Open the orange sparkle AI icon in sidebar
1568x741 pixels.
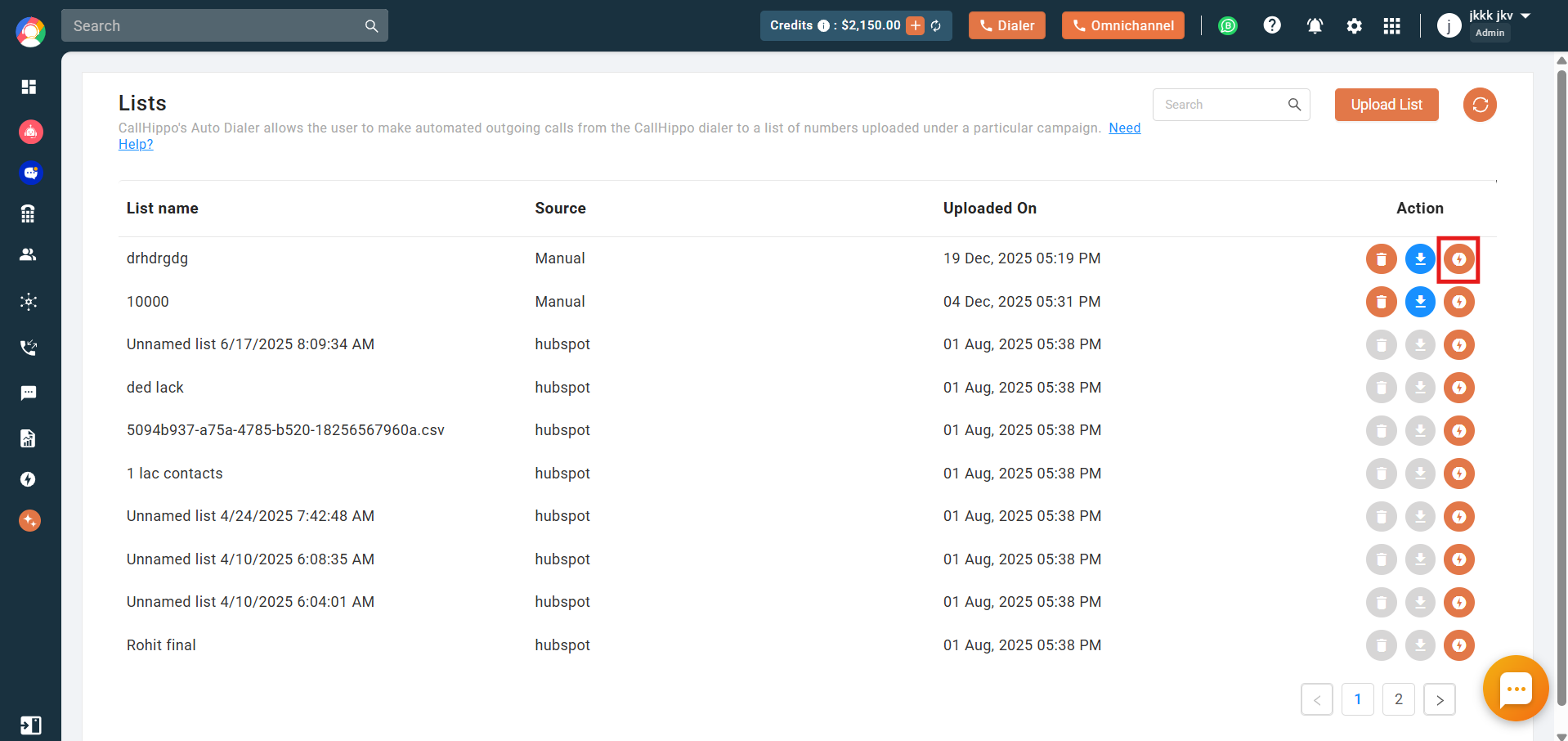[x=29, y=520]
